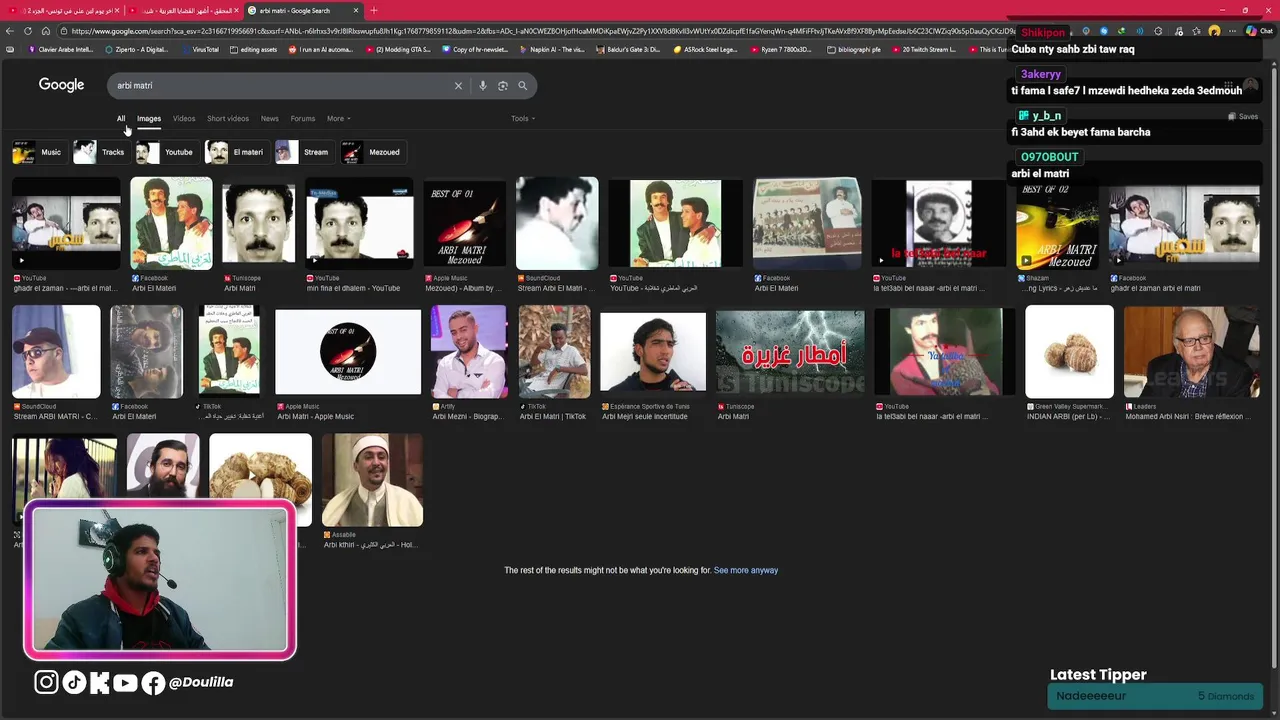This screenshot has height=720, width=1280.
Task: Filter images by the Tracks chip
Action: coord(100,152)
